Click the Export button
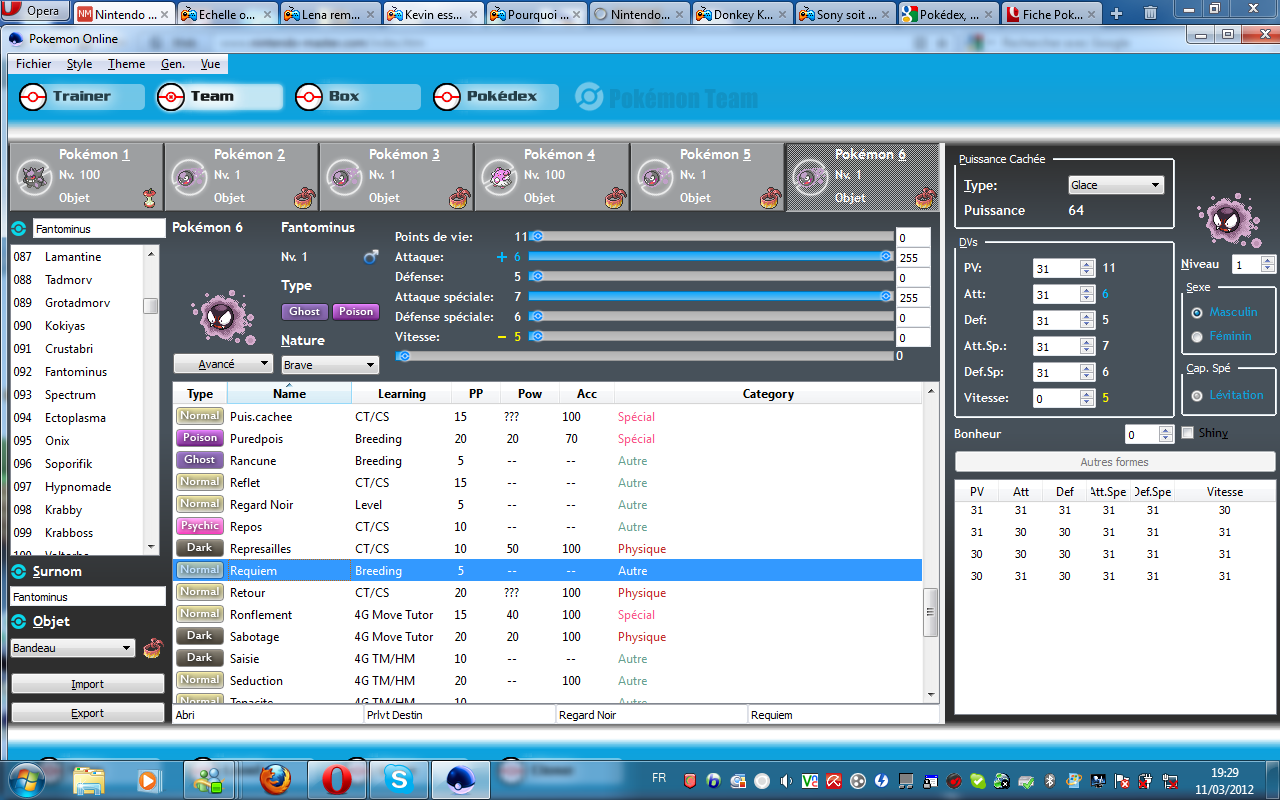 [x=88, y=713]
